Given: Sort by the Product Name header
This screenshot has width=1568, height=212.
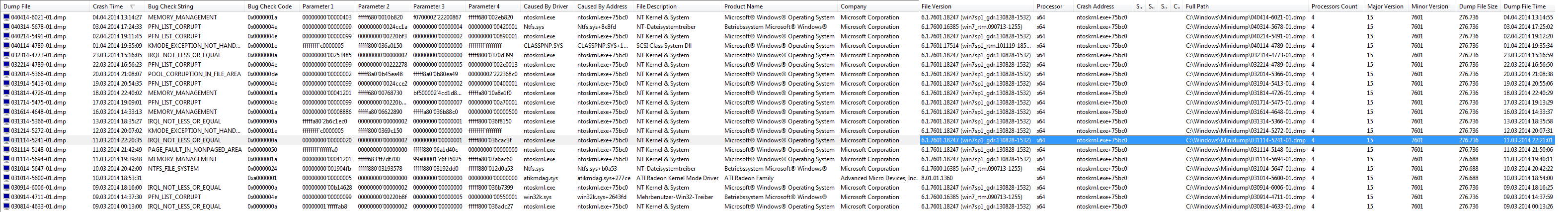Looking at the screenshot, I should point(780,6).
